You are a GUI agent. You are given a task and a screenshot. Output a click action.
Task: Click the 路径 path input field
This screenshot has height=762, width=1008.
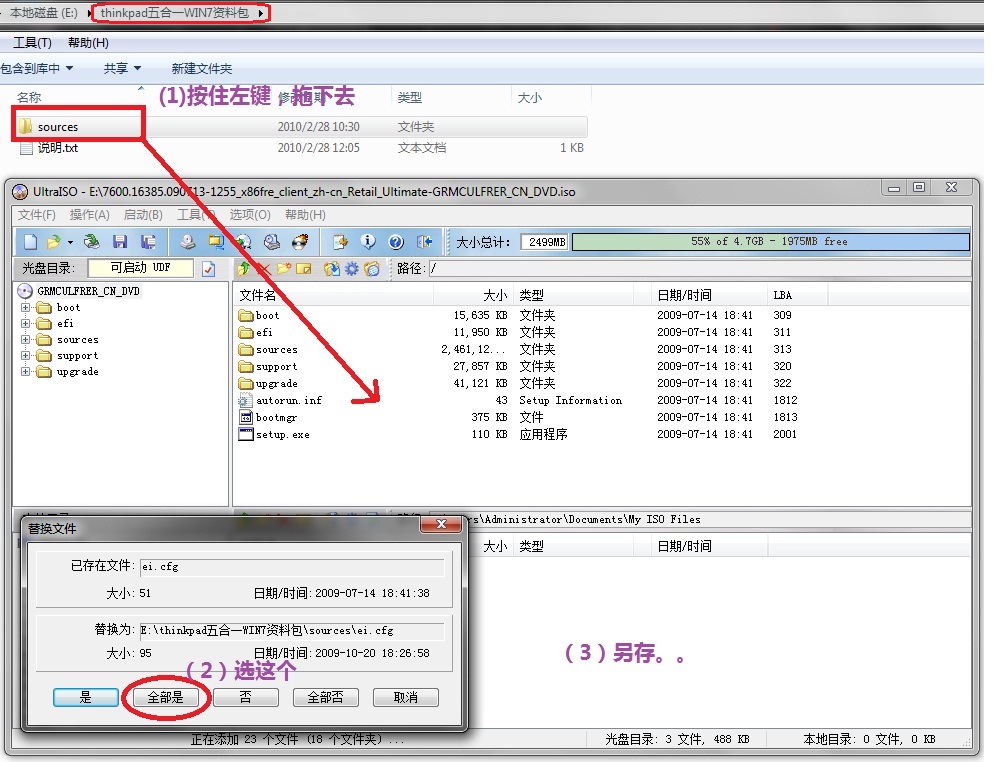(699, 269)
